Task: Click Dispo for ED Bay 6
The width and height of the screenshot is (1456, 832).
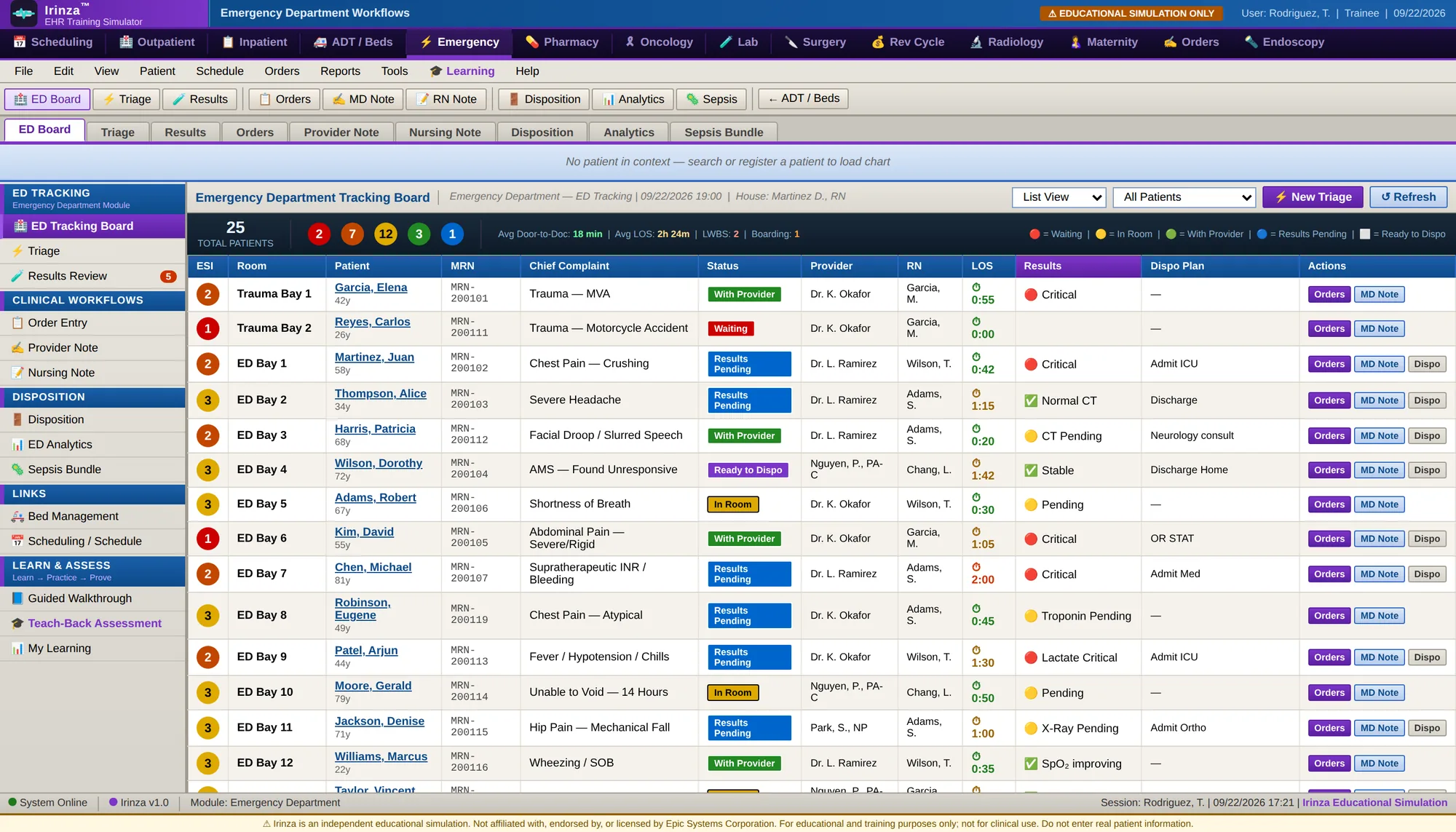Action: 1427,539
